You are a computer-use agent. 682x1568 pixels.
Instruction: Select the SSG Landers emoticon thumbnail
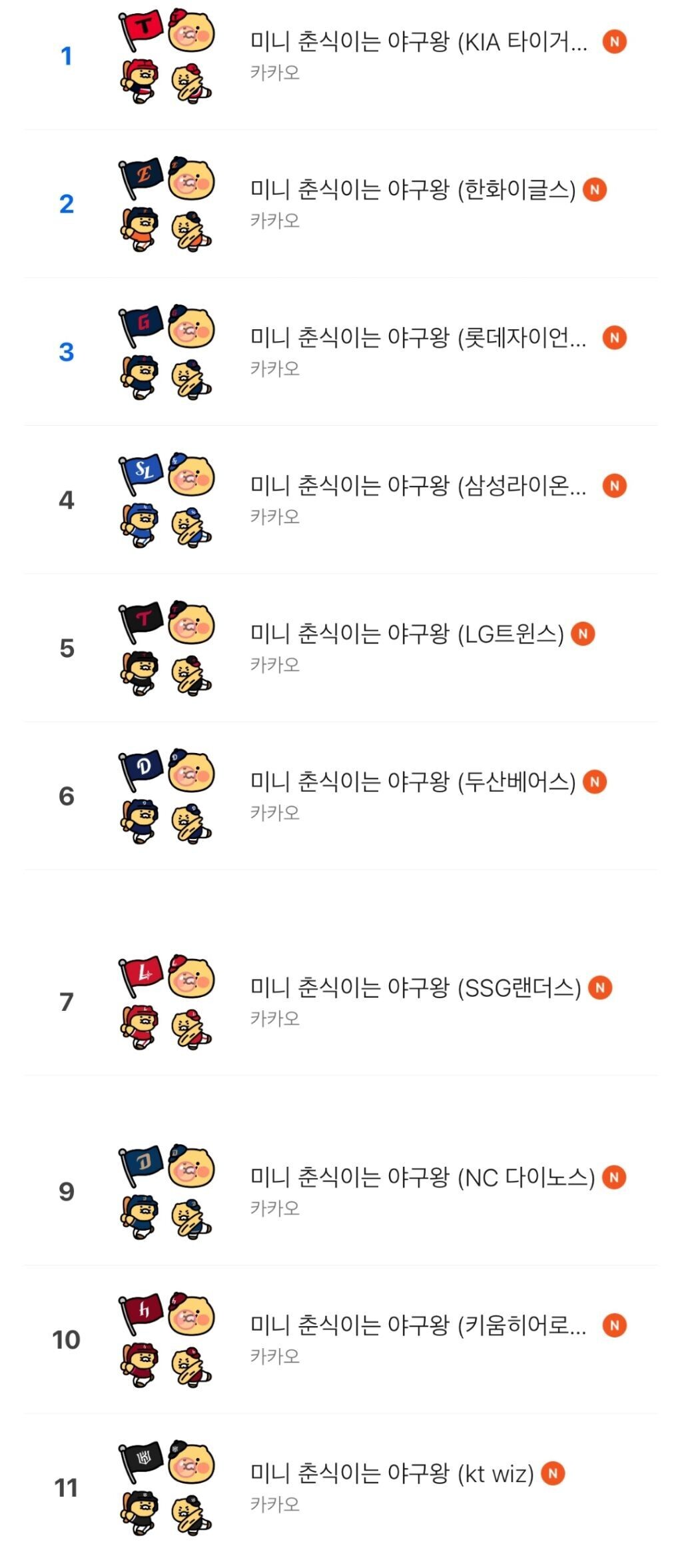pos(167,1002)
